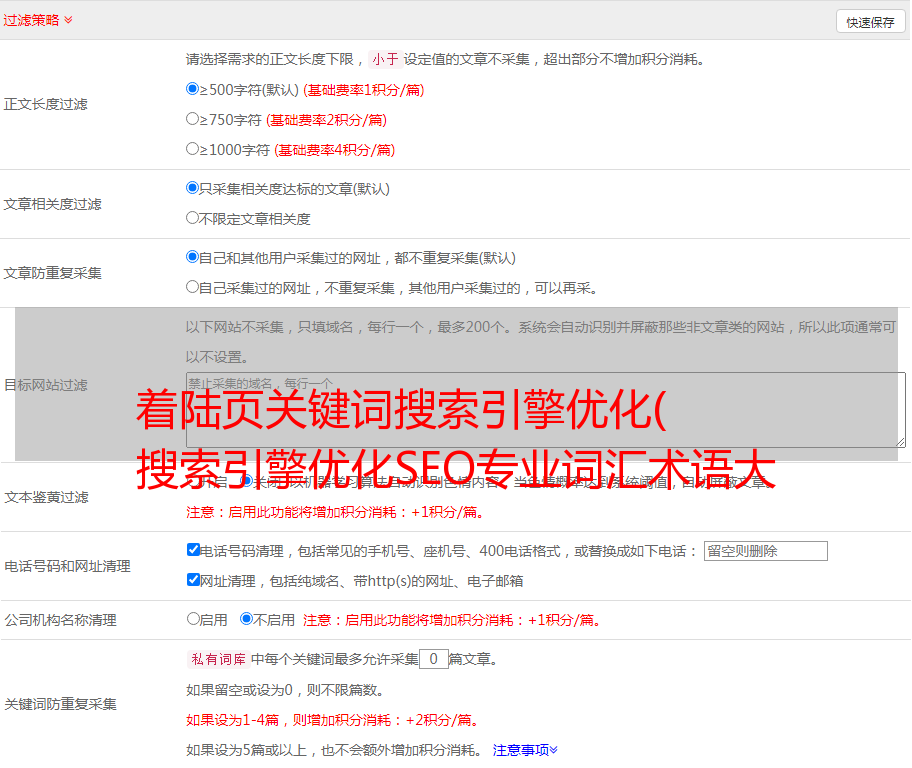Focus the 禁止采集的域名 text area
The width and height of the screenshot is (912, 768).
(x=545, y=410)
